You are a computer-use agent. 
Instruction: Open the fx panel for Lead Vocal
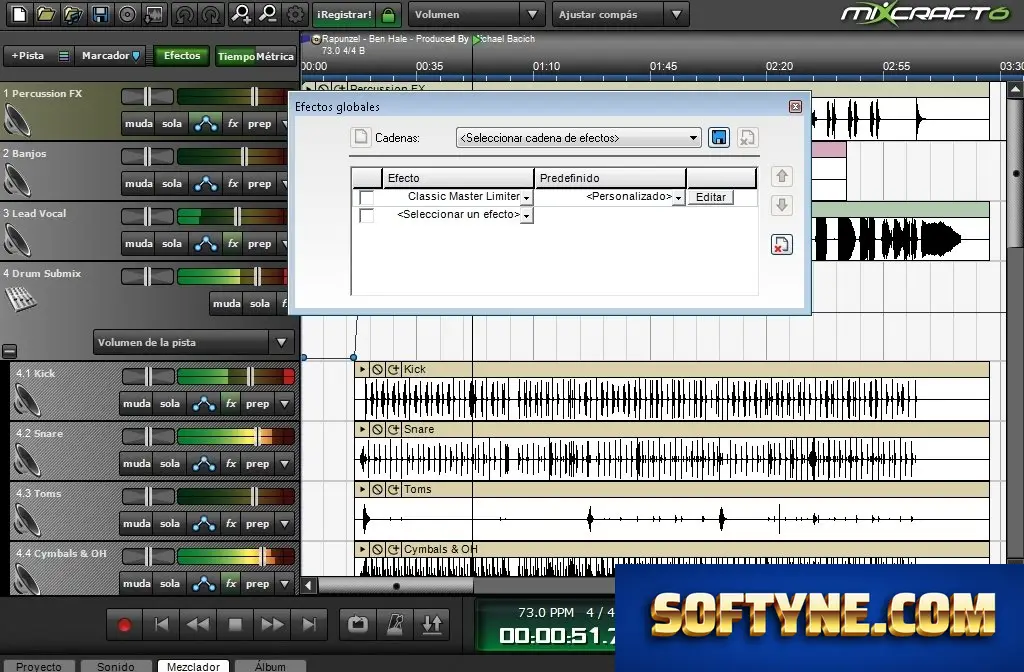click(x=232, y=244)
